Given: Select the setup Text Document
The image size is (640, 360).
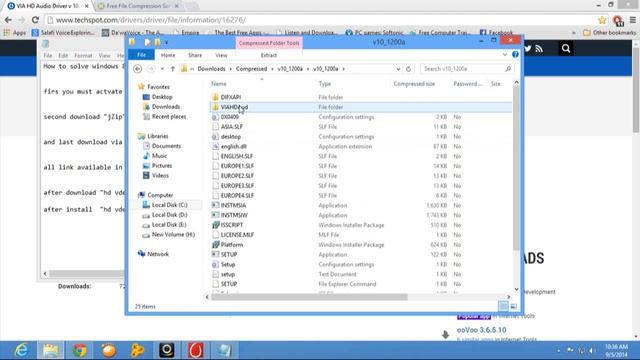Looking at the screenshot, I should click(228, 274).
